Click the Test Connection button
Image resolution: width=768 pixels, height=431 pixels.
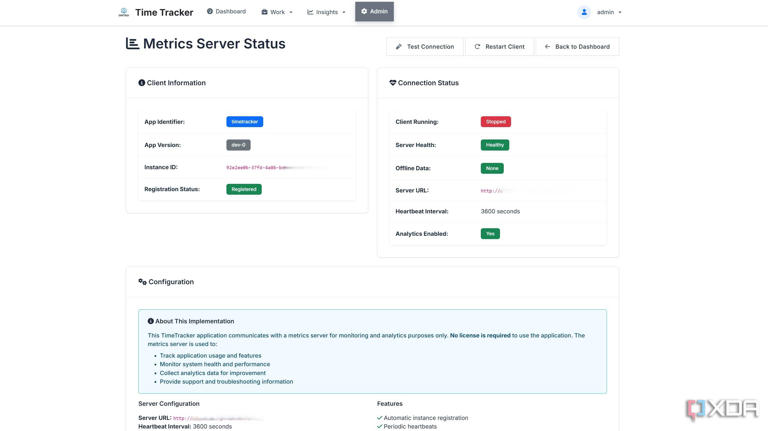point(425,47)
